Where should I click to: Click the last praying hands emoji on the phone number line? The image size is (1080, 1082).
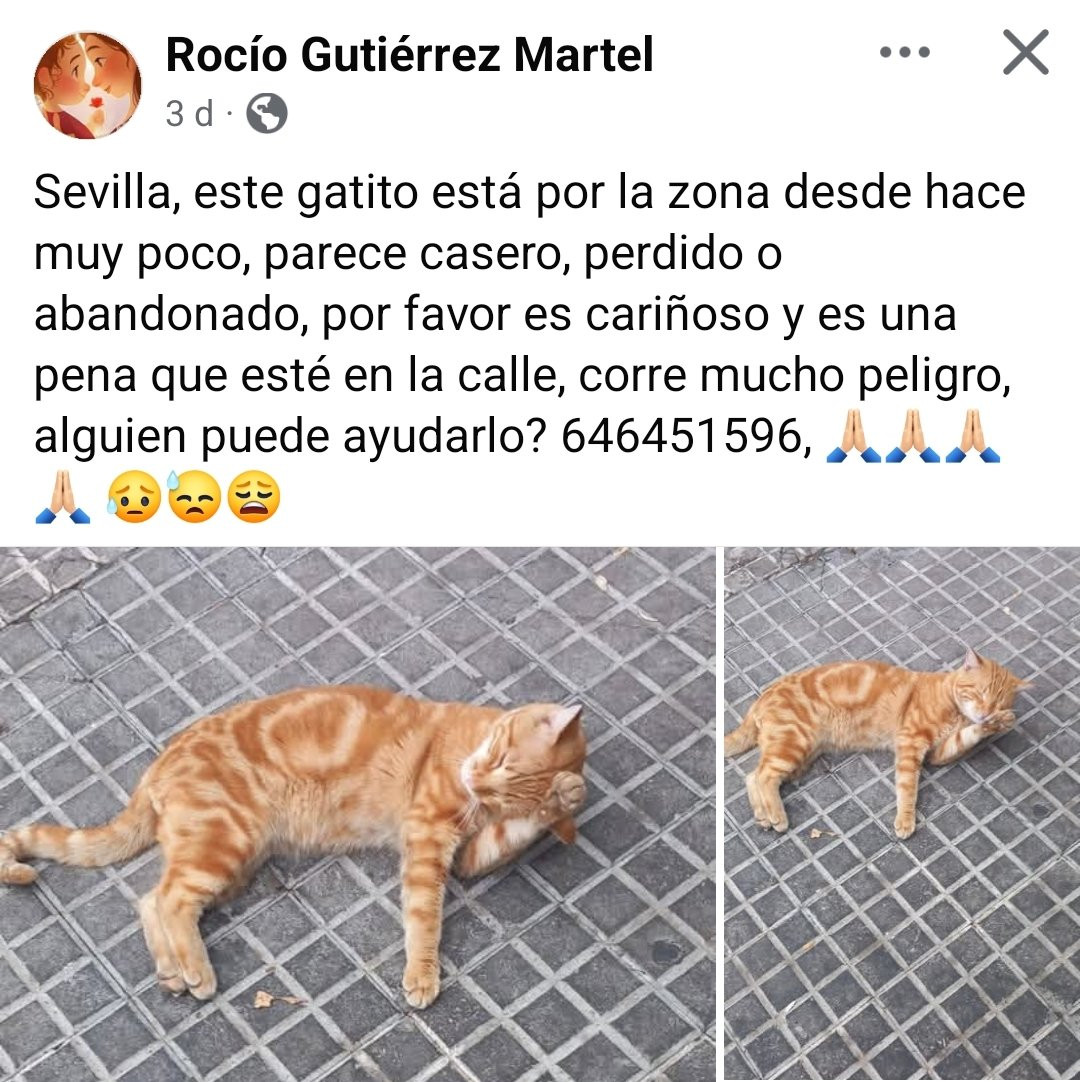point(973,436)
